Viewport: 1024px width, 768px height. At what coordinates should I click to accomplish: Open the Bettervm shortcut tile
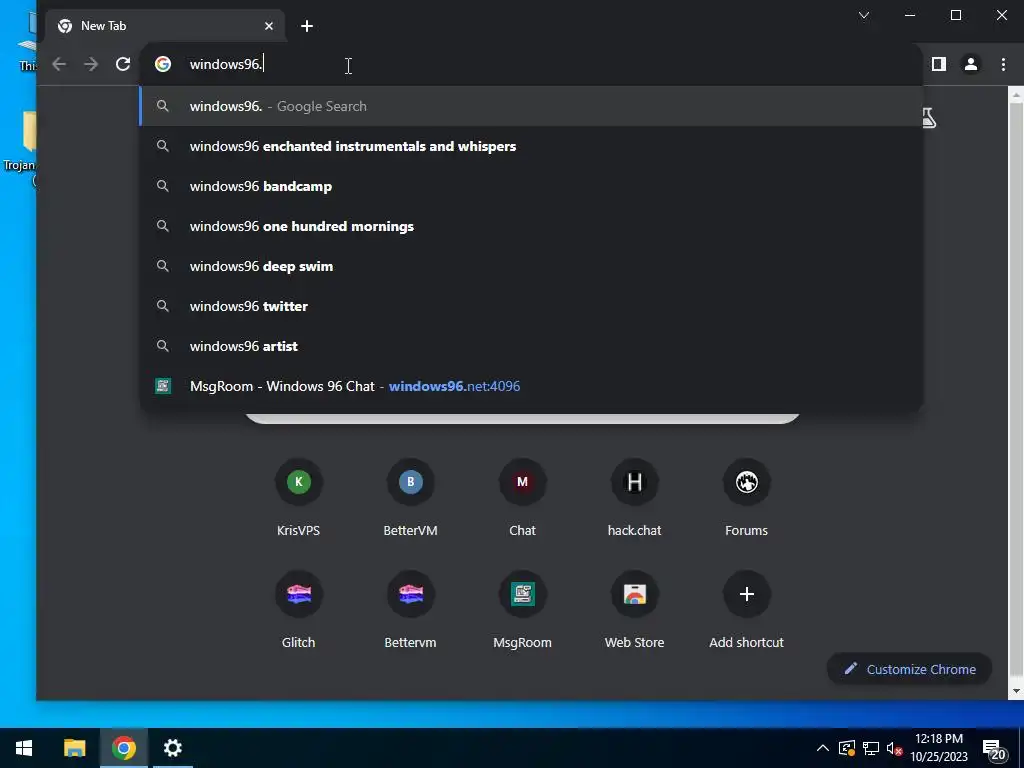point(410,610)
